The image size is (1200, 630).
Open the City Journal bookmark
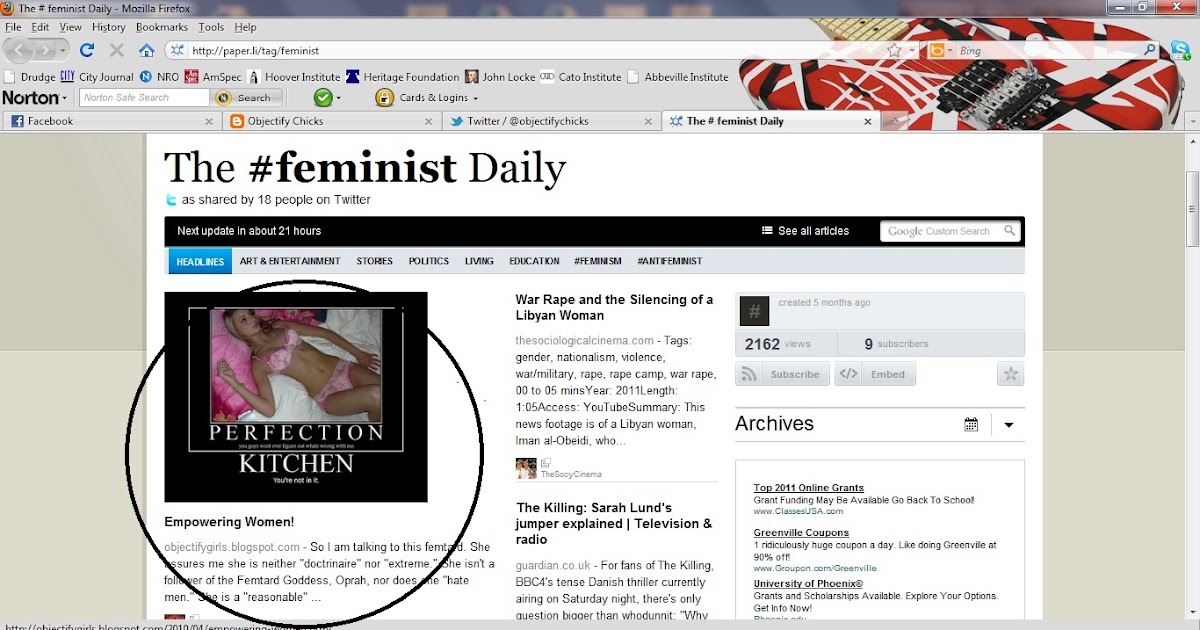tap(97, 77)
